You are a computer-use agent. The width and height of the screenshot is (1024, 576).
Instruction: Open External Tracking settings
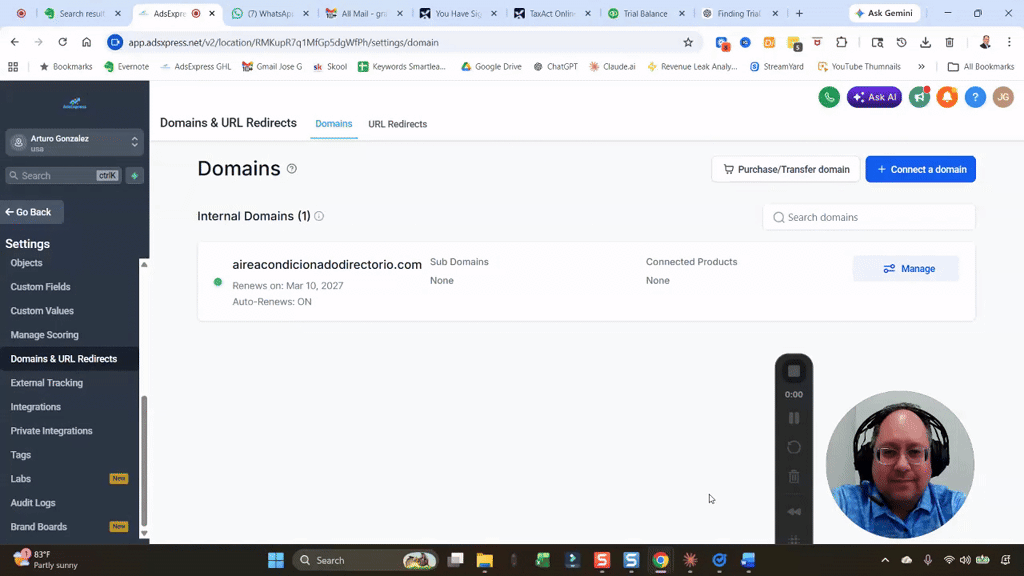(46, 383)
